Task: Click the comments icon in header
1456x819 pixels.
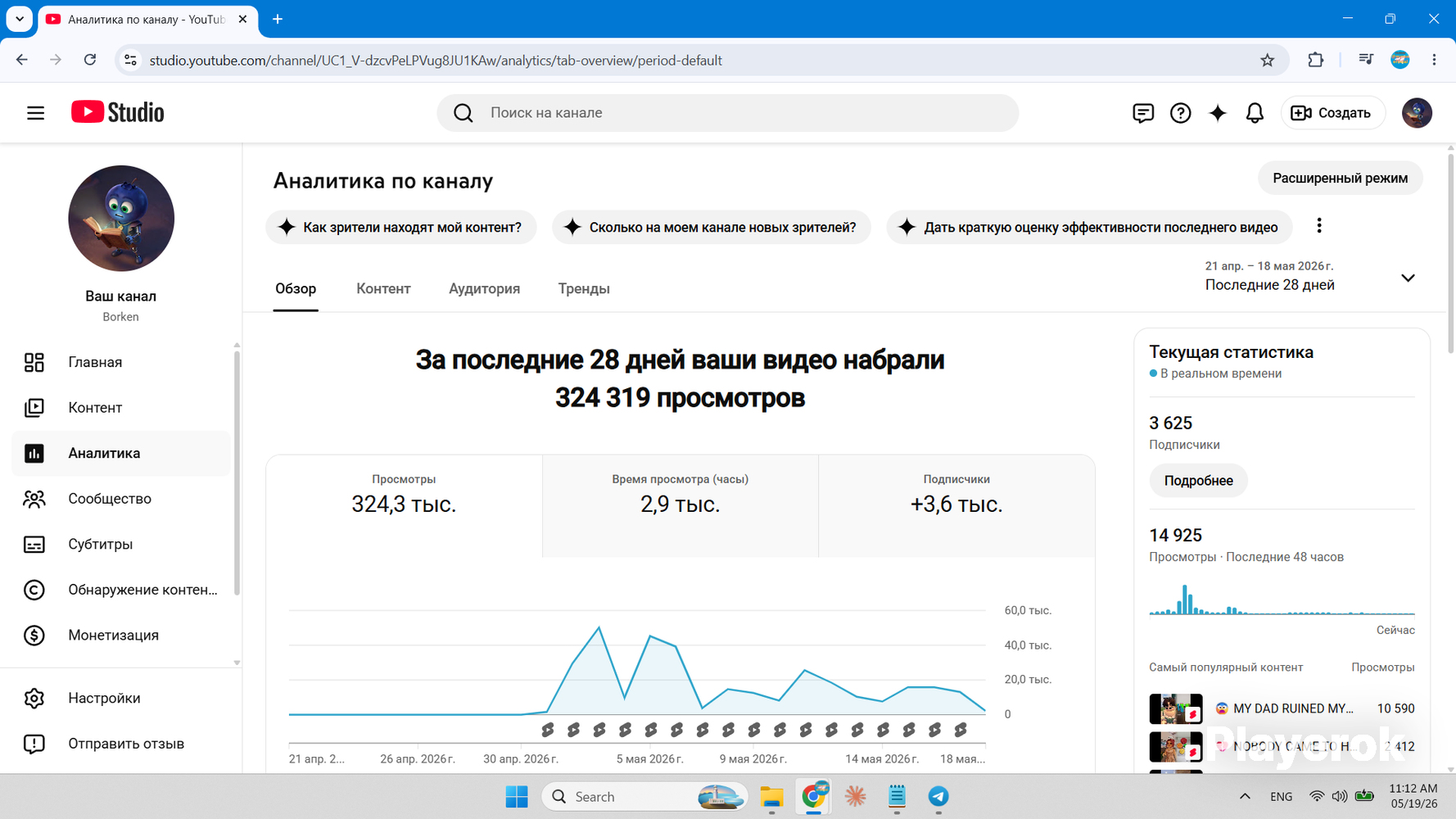Action: 1142,113
